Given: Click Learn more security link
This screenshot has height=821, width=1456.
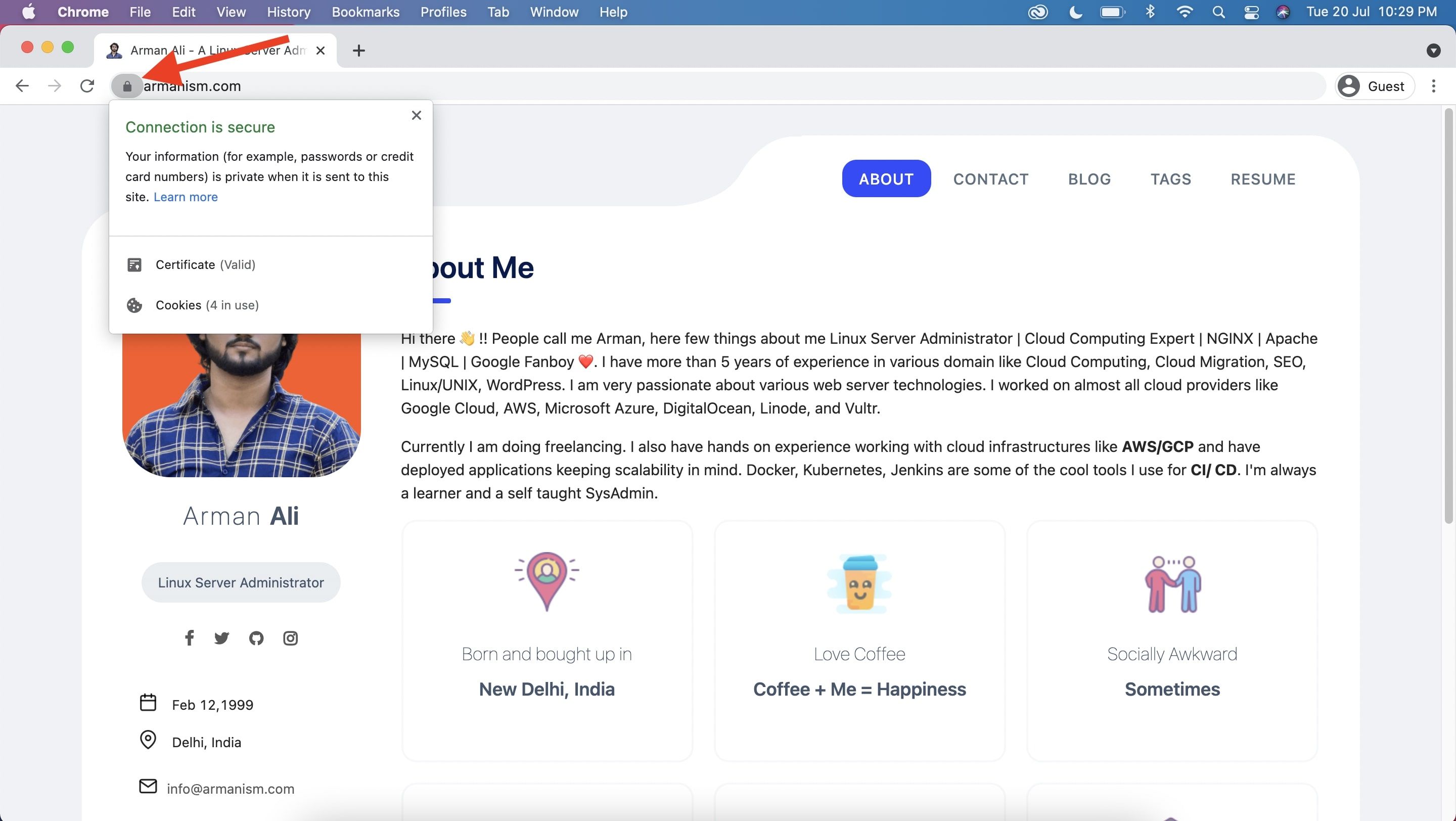Looking at the screenshot, I should (x=185, y=196).
